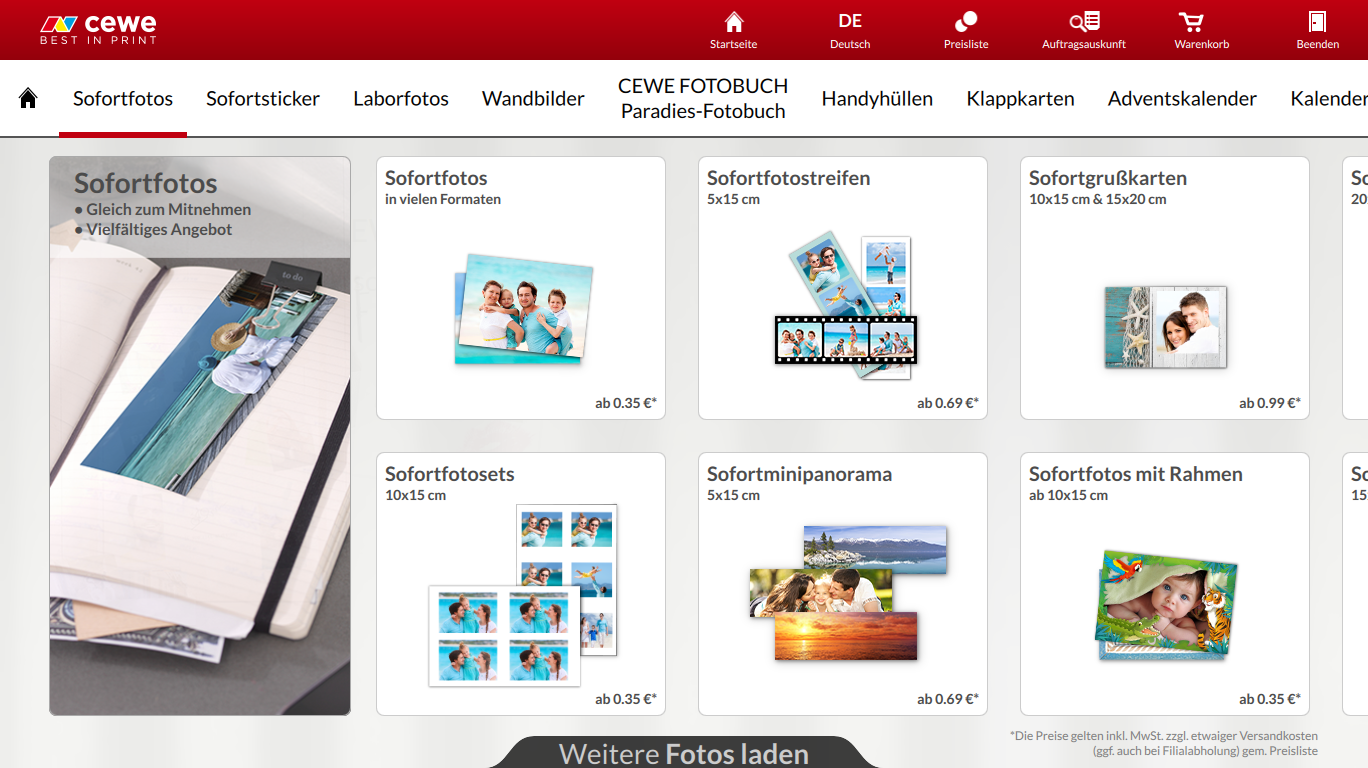Click the CEWE Best in Print logo
Image resolution: width=1368 pixels, height=768 pixels.
[x=98, y=29]
